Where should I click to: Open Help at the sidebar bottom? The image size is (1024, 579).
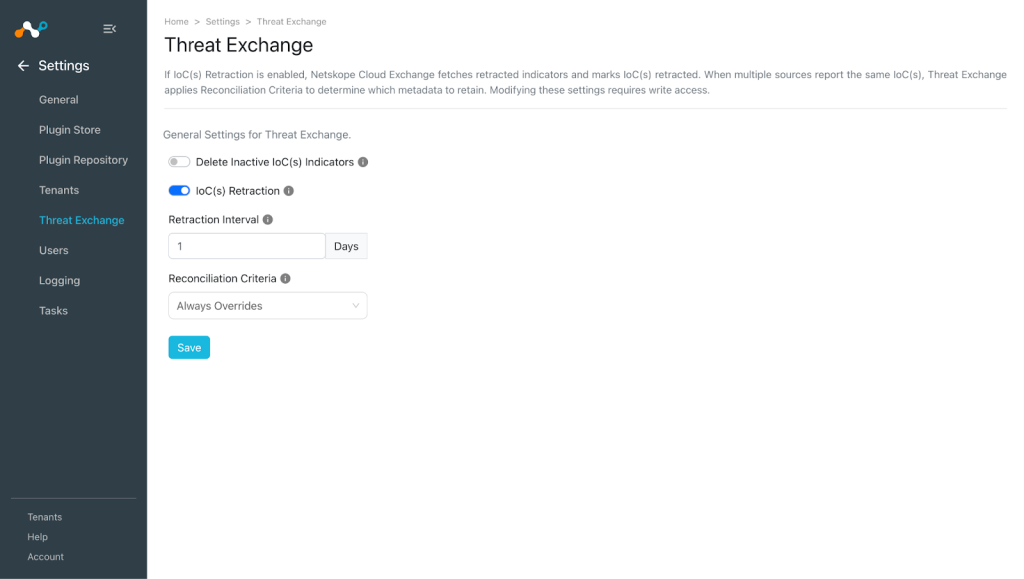click(x=37, y=537)
